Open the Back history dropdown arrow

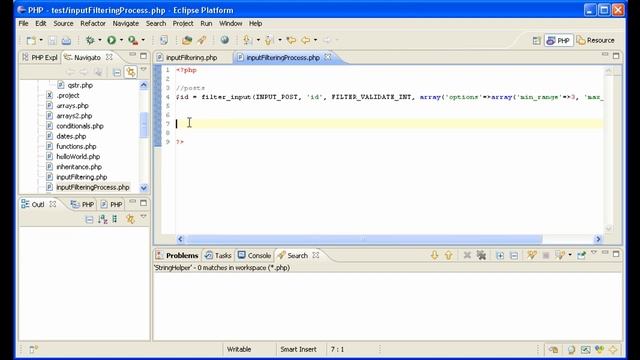[x=315, y=40]
